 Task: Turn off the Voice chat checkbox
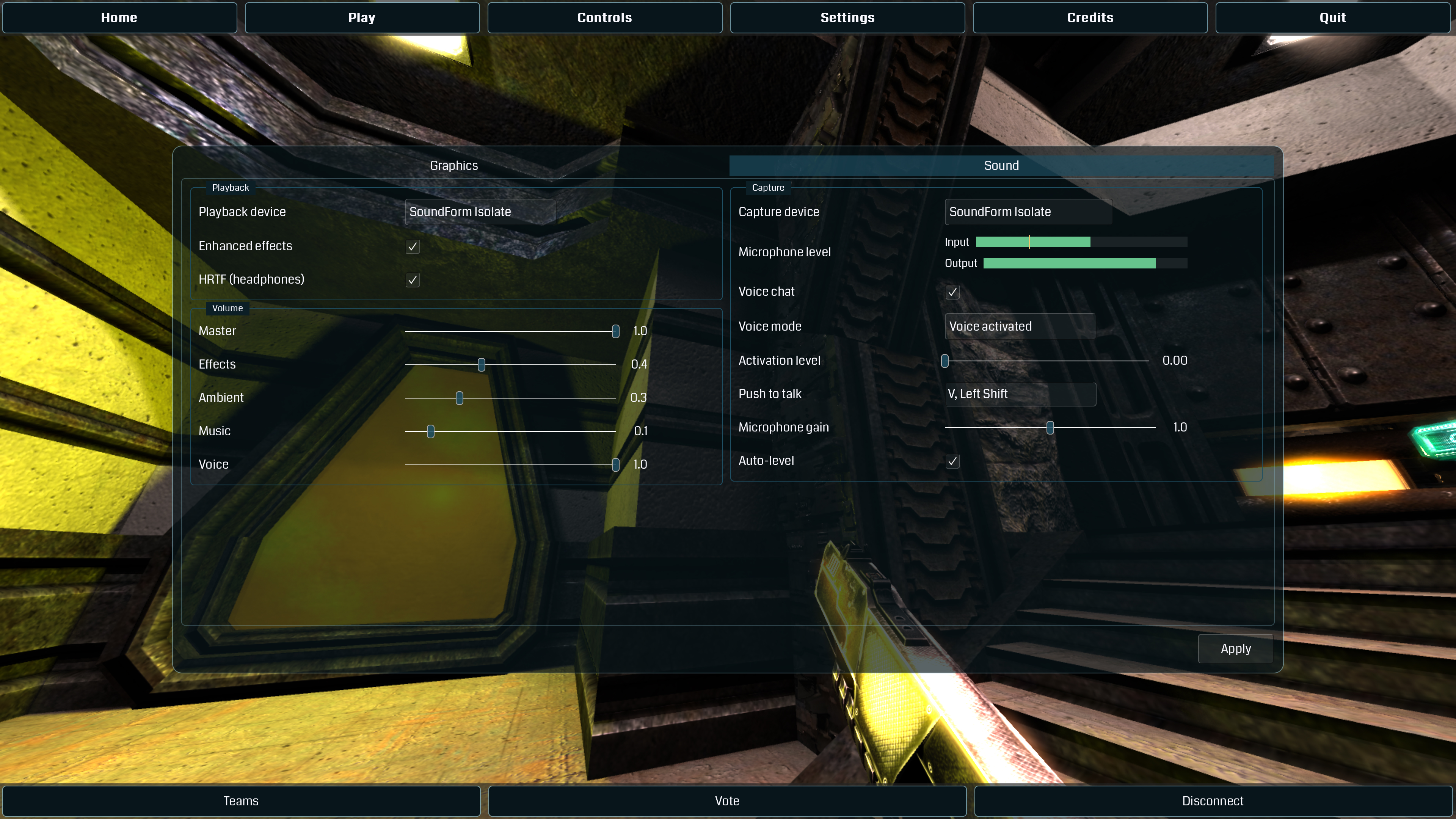click(952, 292)
